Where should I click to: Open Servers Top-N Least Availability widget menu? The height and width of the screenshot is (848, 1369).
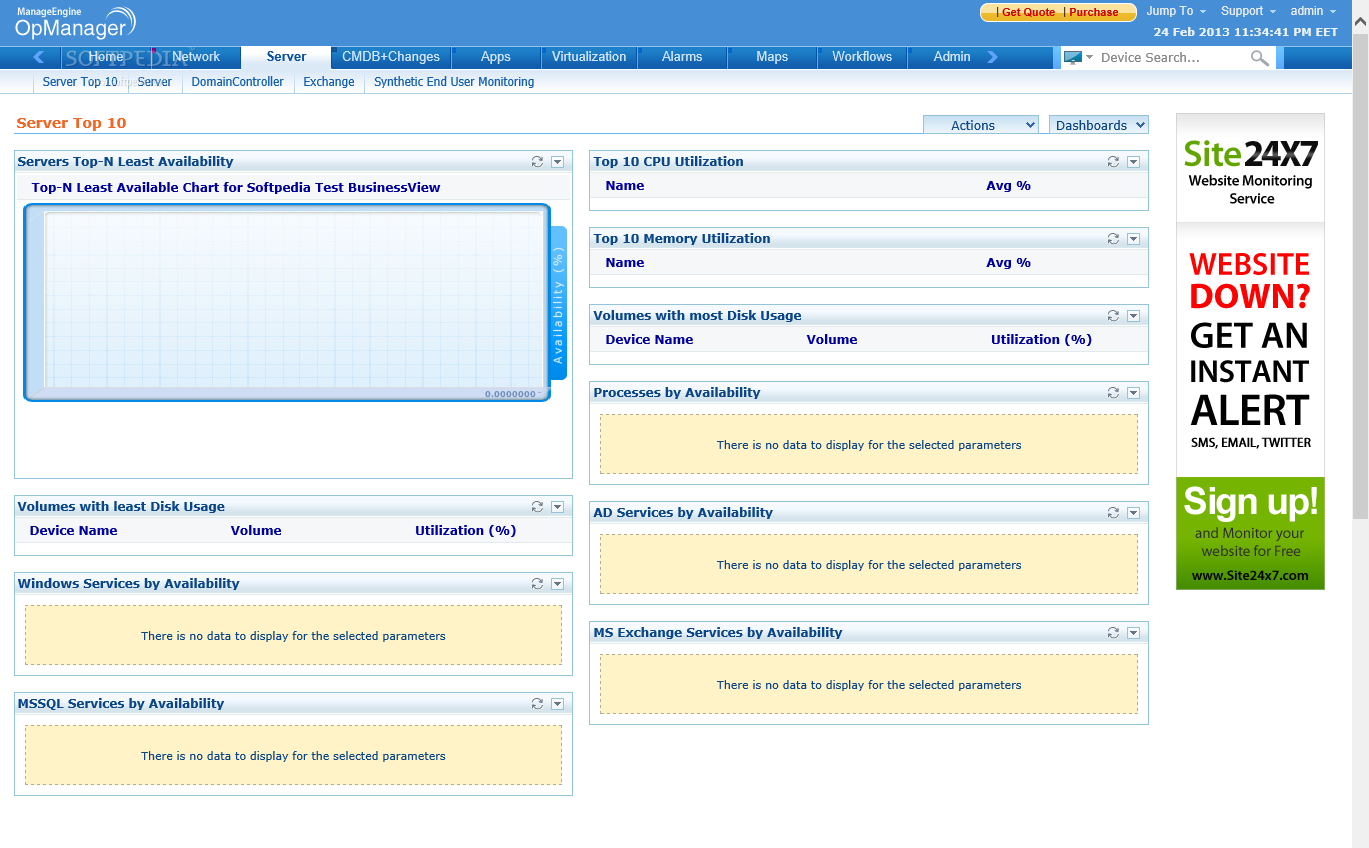(558, 162)
